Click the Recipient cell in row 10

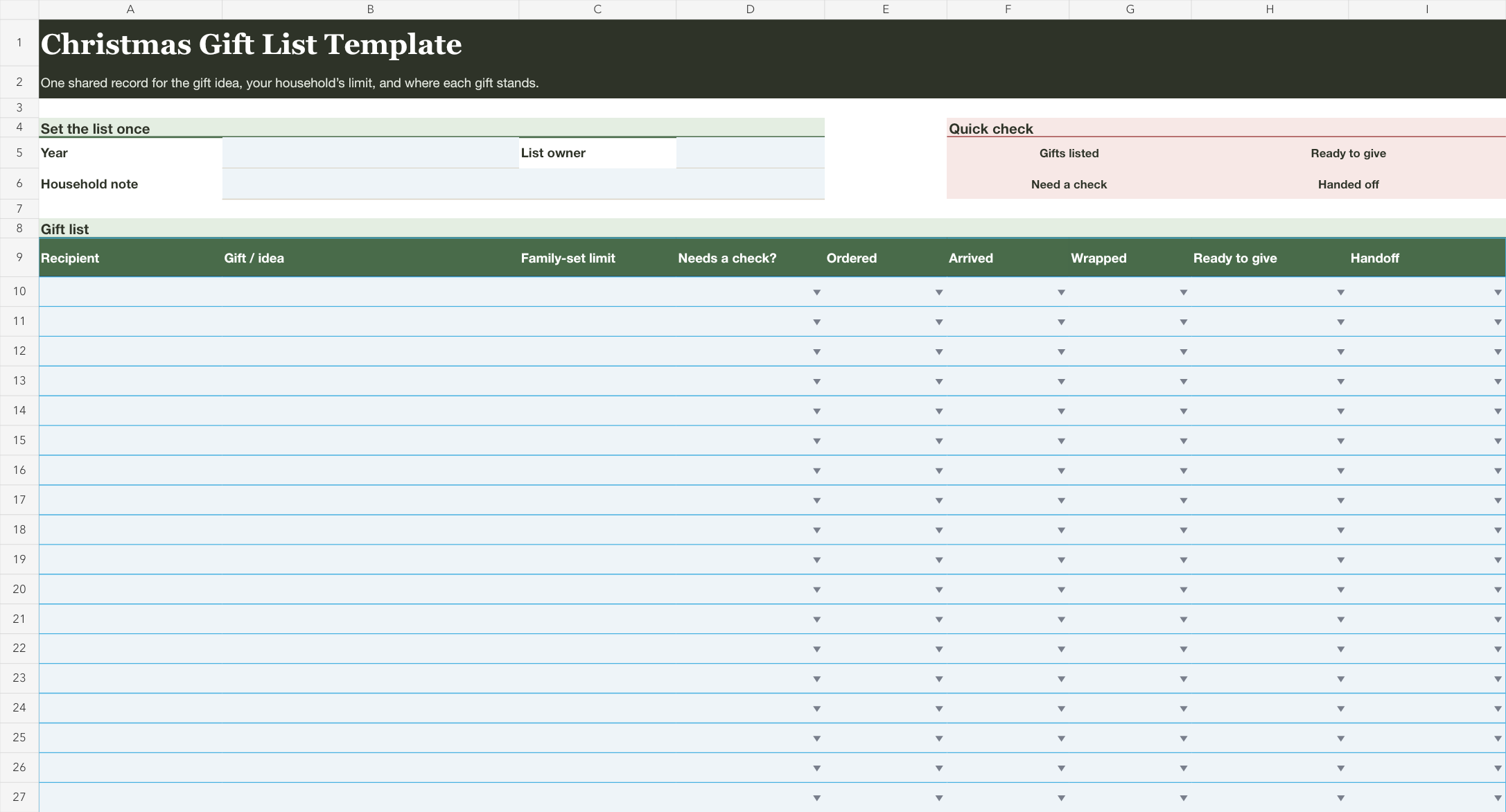click(x=130, y=292)
